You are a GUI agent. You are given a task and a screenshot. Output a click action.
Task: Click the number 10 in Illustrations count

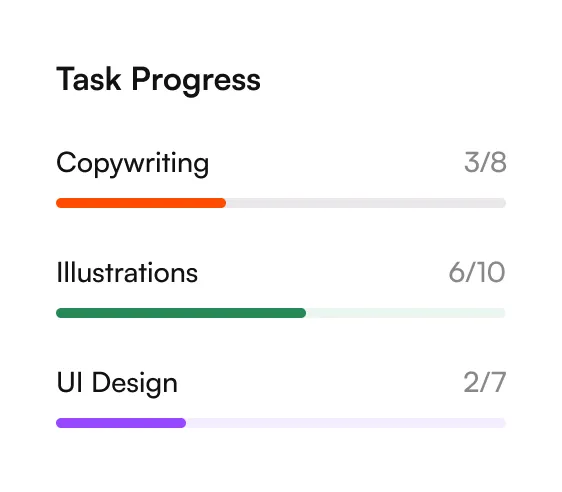(491, 272)
